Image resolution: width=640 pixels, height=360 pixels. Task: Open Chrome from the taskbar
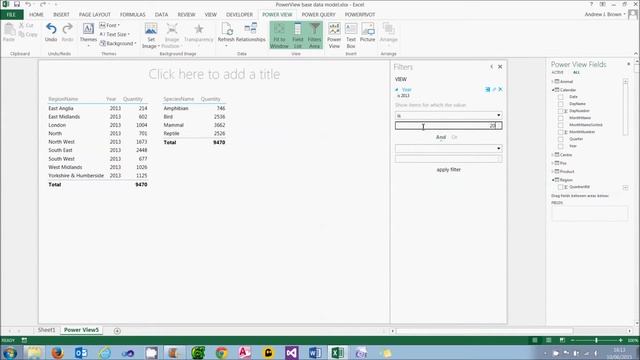point(221,353)
